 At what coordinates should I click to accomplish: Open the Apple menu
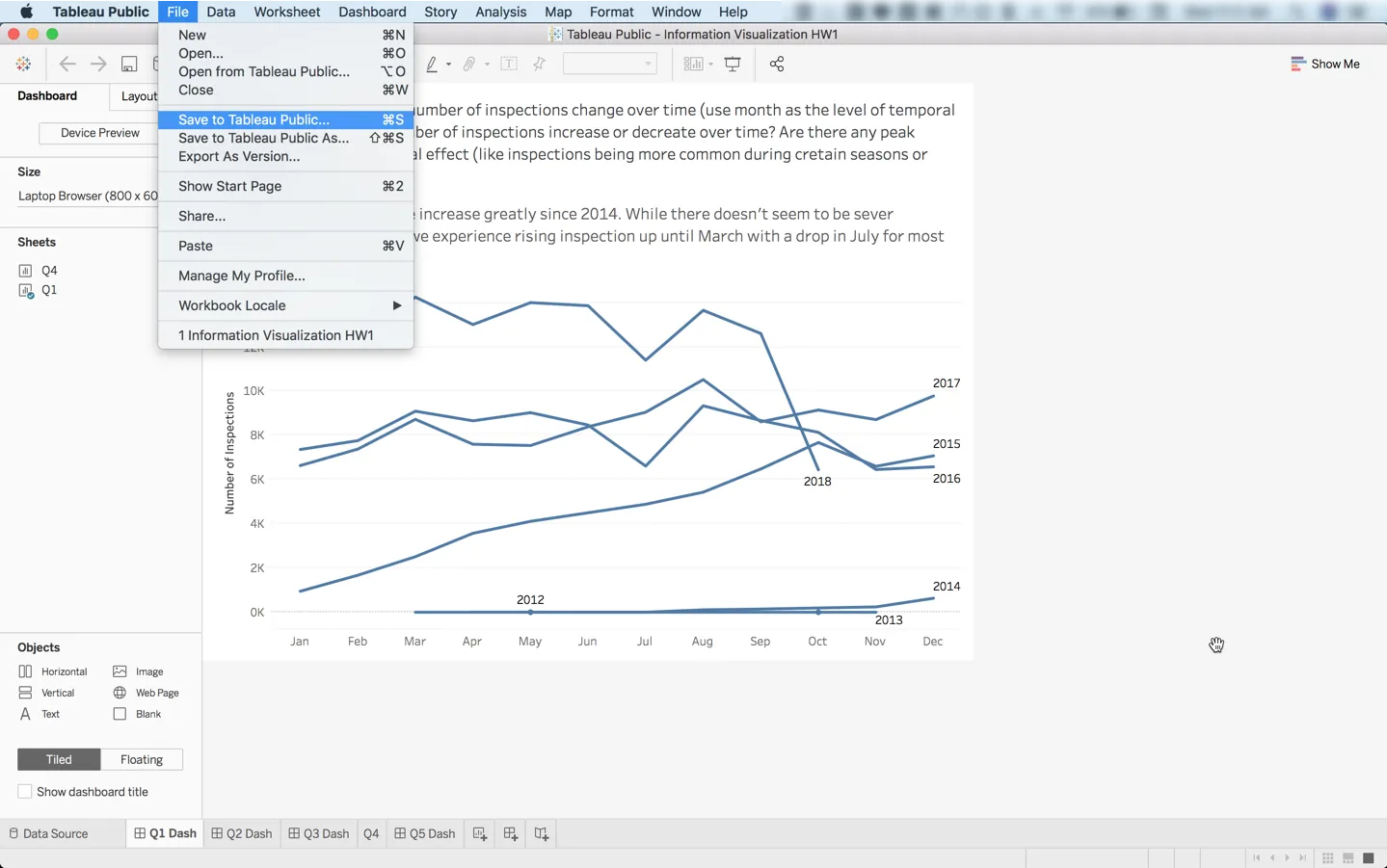tap(27, 12)
